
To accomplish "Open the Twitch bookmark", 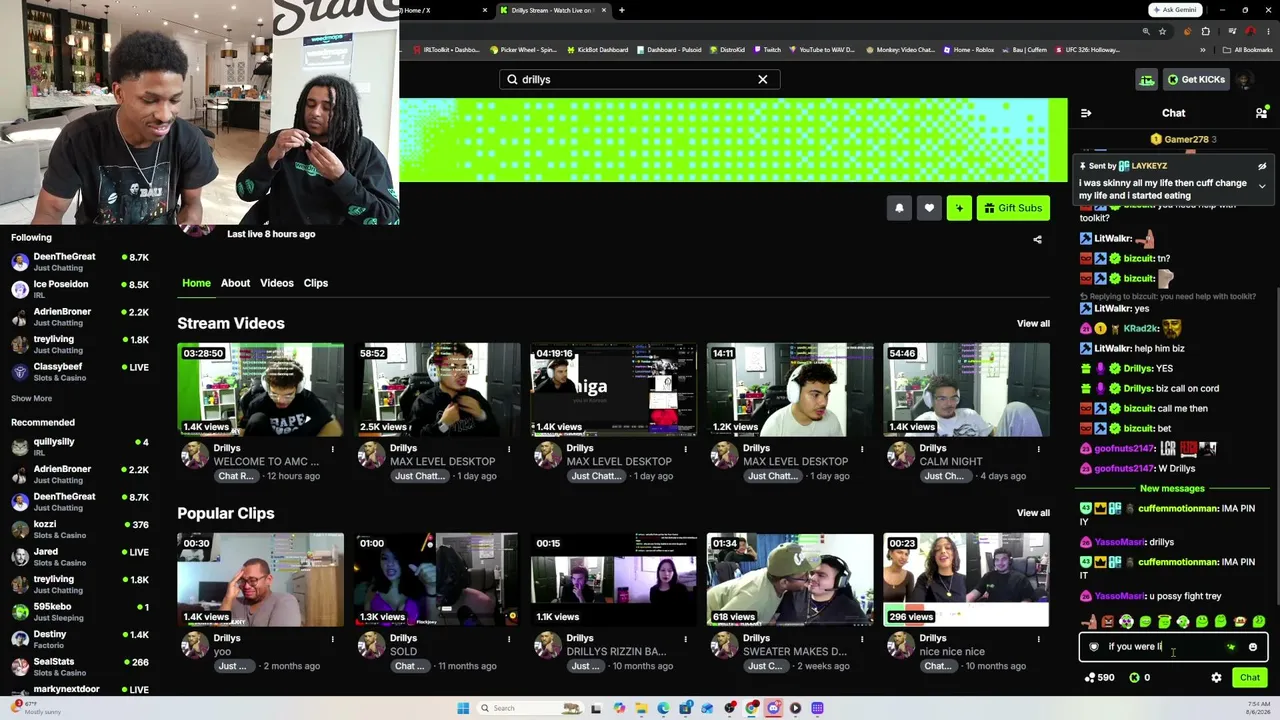I will pyautogui.click(x=768, y=50).
